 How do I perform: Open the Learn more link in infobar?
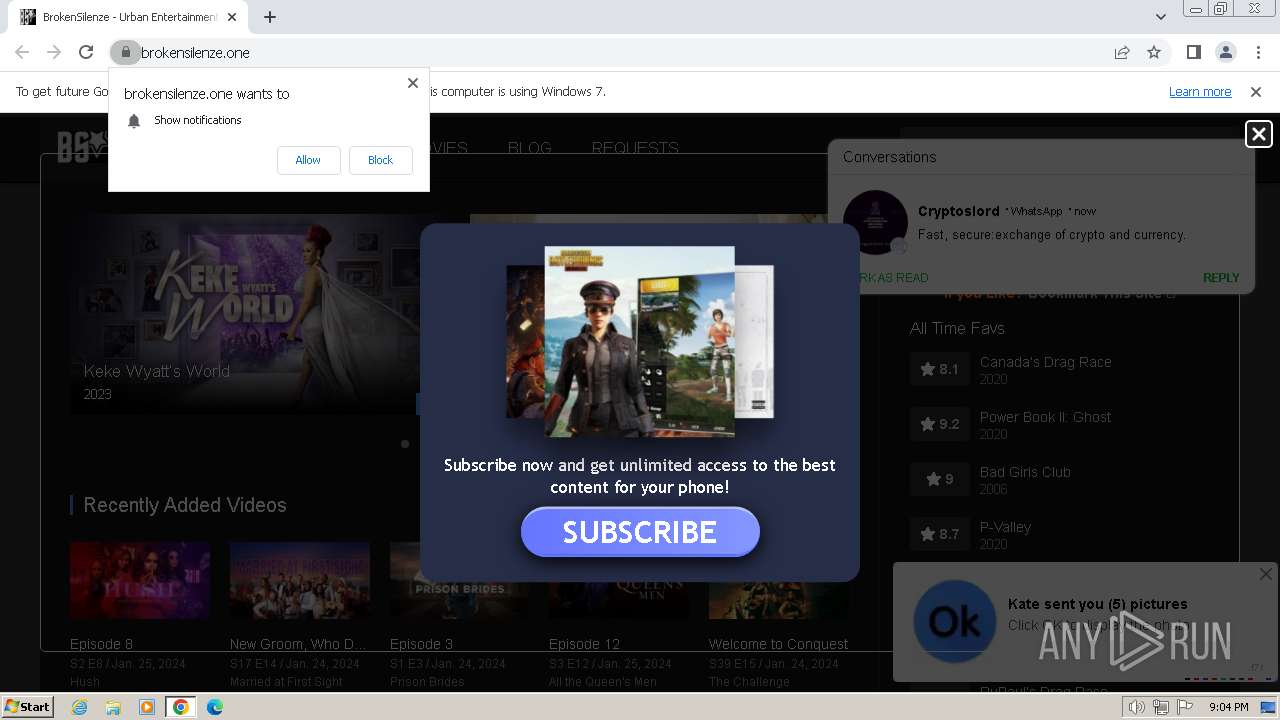(x=1200, y=91)
